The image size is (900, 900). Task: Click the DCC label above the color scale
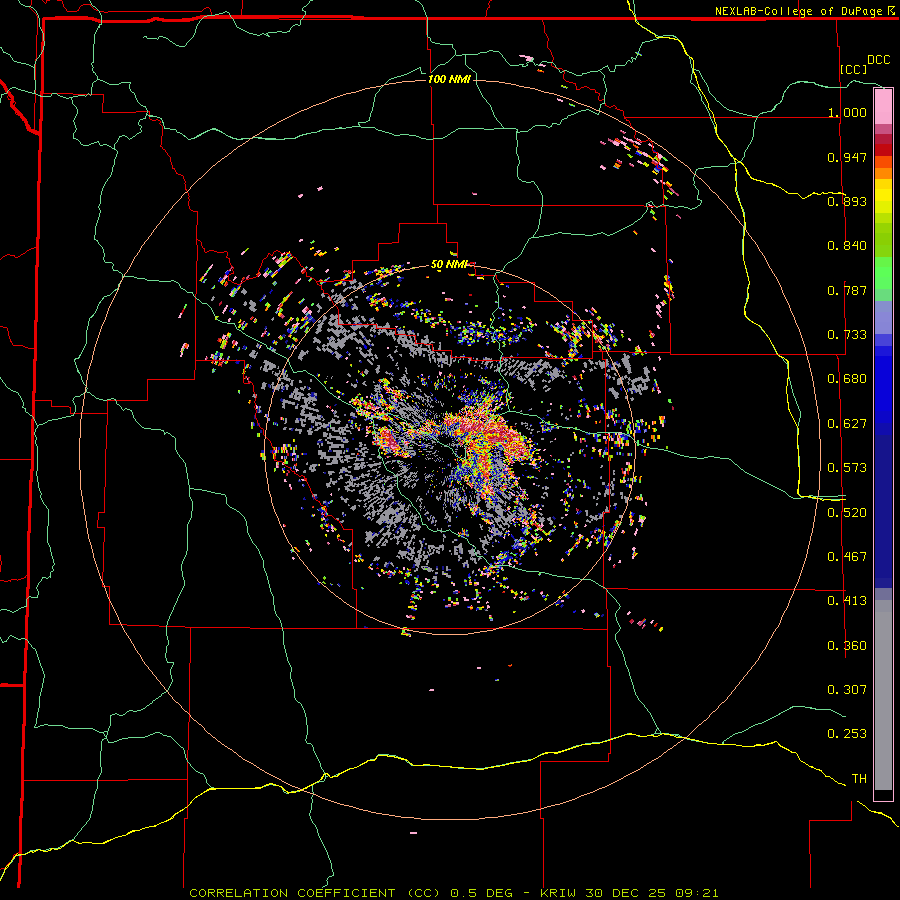(x=878, y=60)
